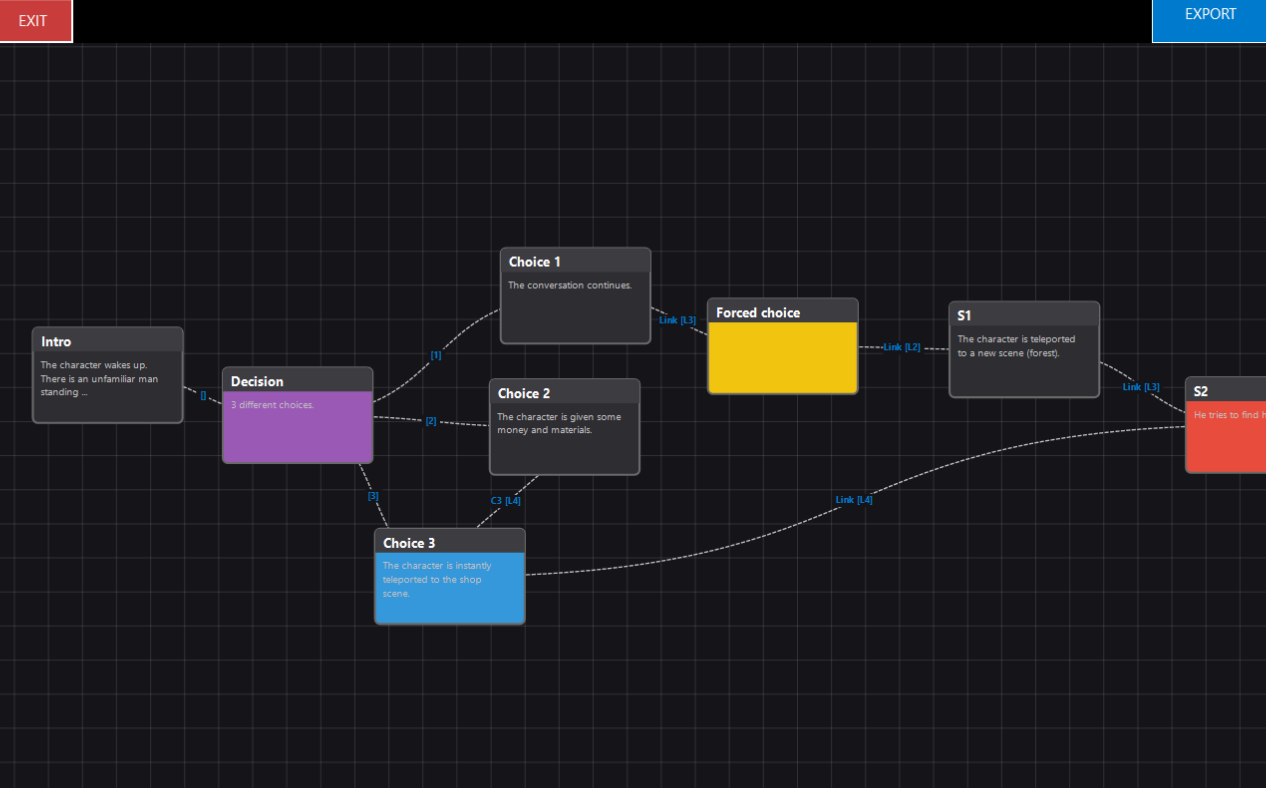Viewport: 1266px width, 788px height.
Task: Click the yellow Forced choice node body
Action: [783, 358]
